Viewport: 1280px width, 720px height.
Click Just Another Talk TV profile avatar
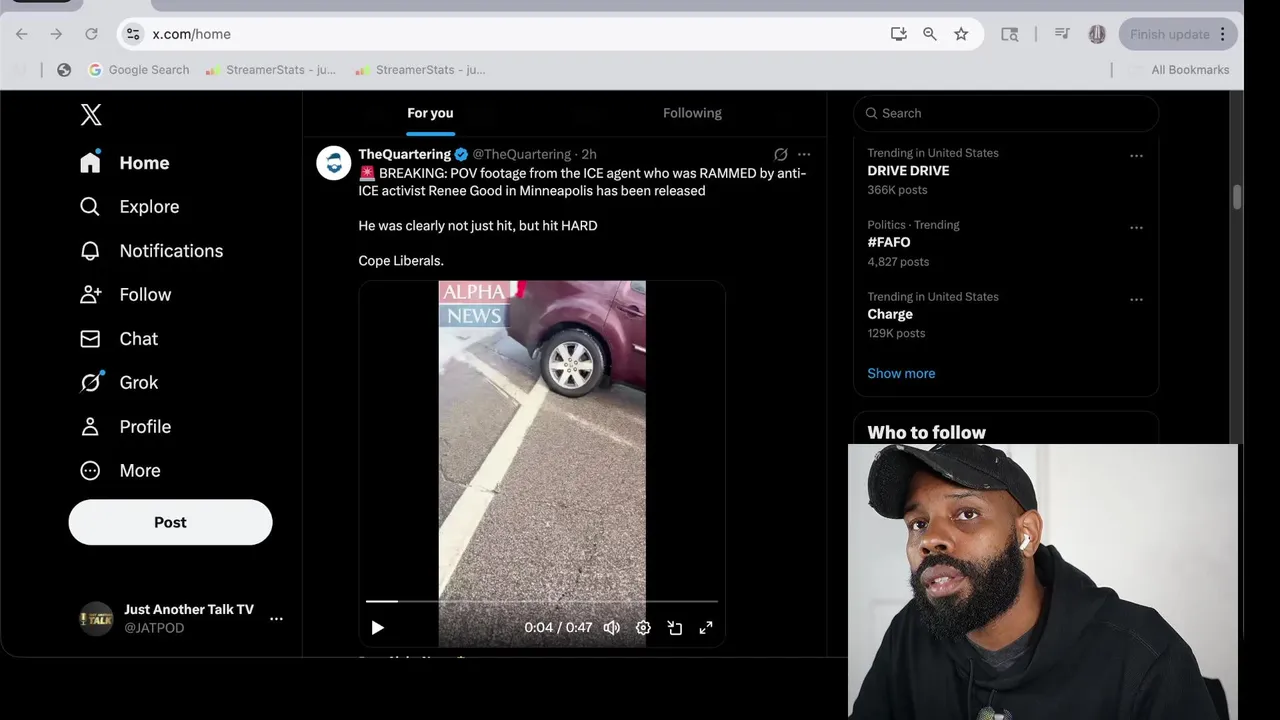point(96,619)
